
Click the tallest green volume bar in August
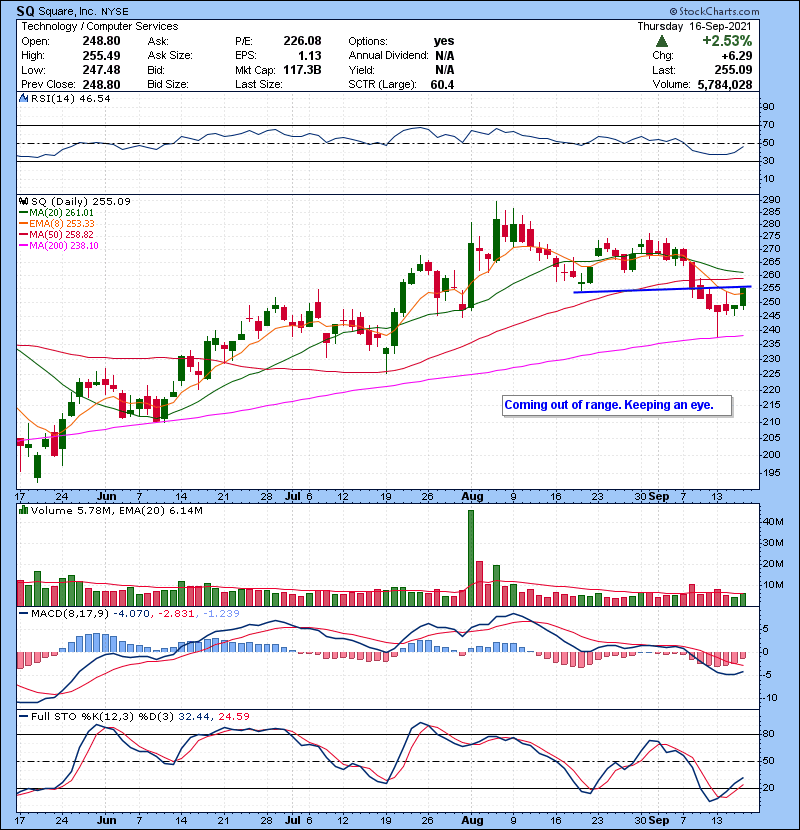[471, 558]
